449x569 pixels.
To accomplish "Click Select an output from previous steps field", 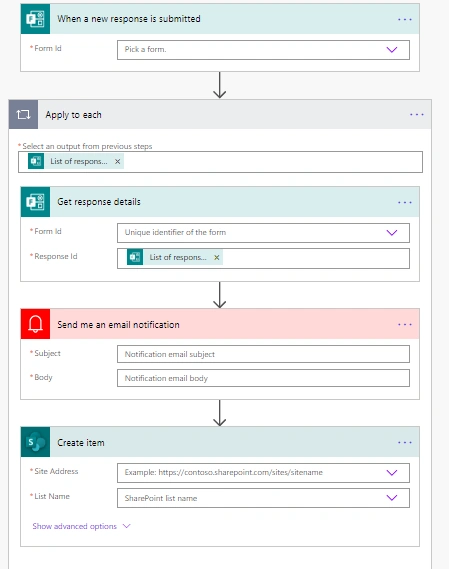I will coord(220,162).
